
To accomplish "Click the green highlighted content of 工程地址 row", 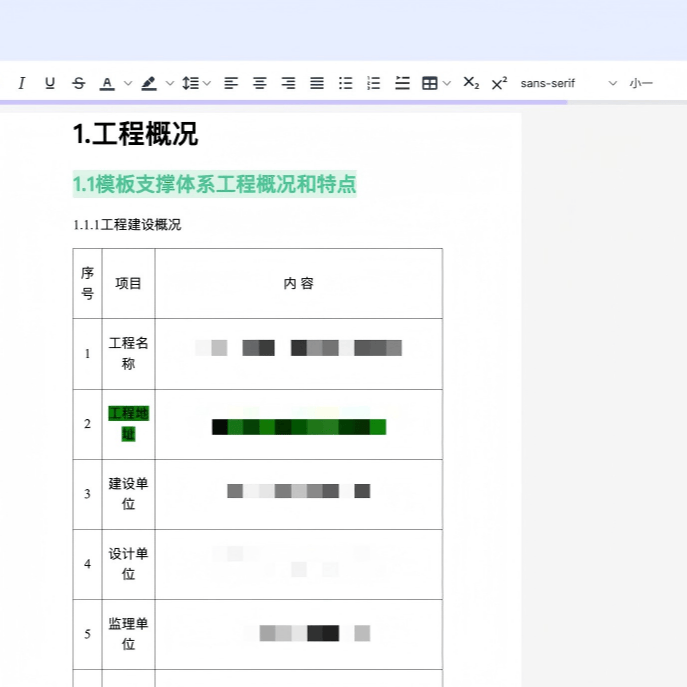I will (x=299, y=427).
